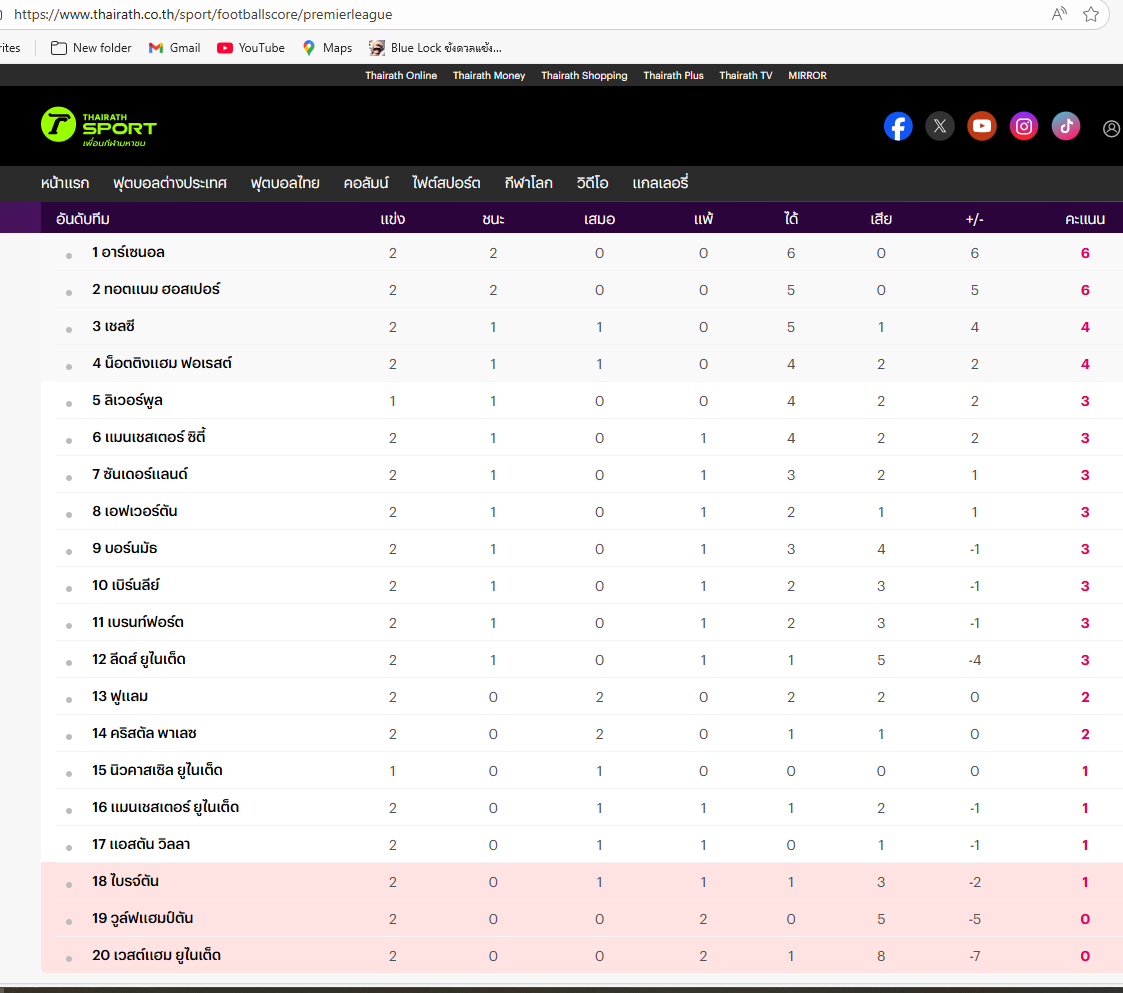
Task: Select team row 1 อาร์เซนอล
Action: [582, 253]
